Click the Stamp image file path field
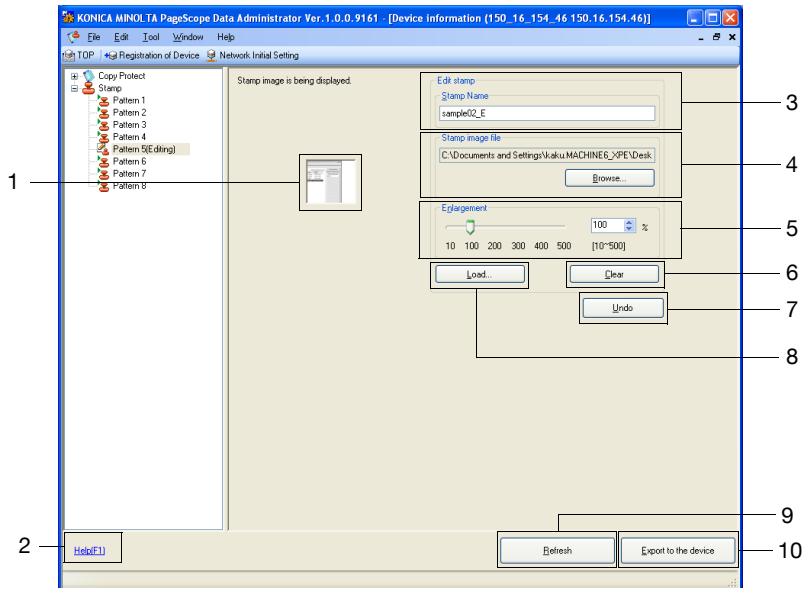This screenshot has width=809, height=593. [547, 155]
